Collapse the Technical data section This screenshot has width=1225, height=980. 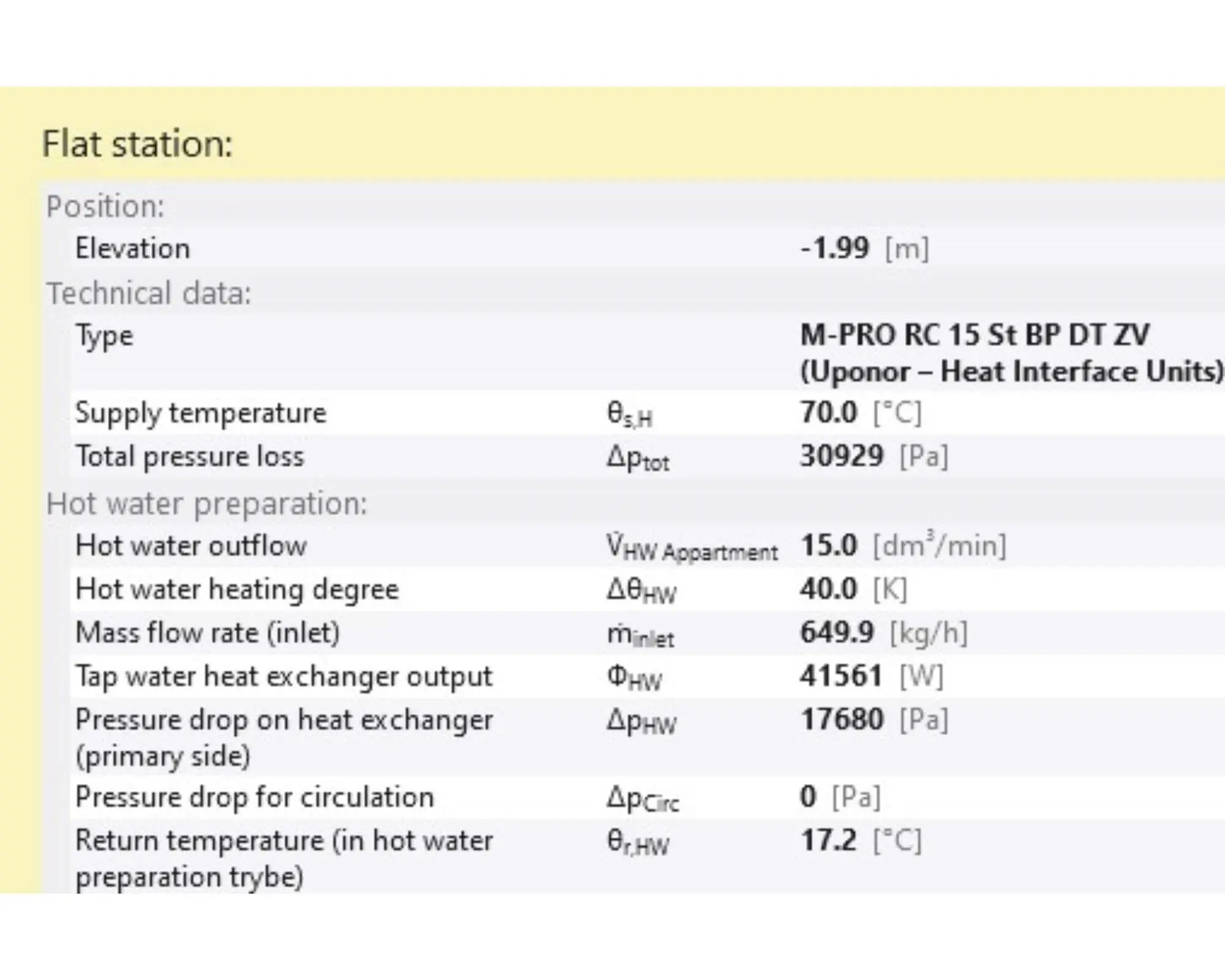[149, 293]
